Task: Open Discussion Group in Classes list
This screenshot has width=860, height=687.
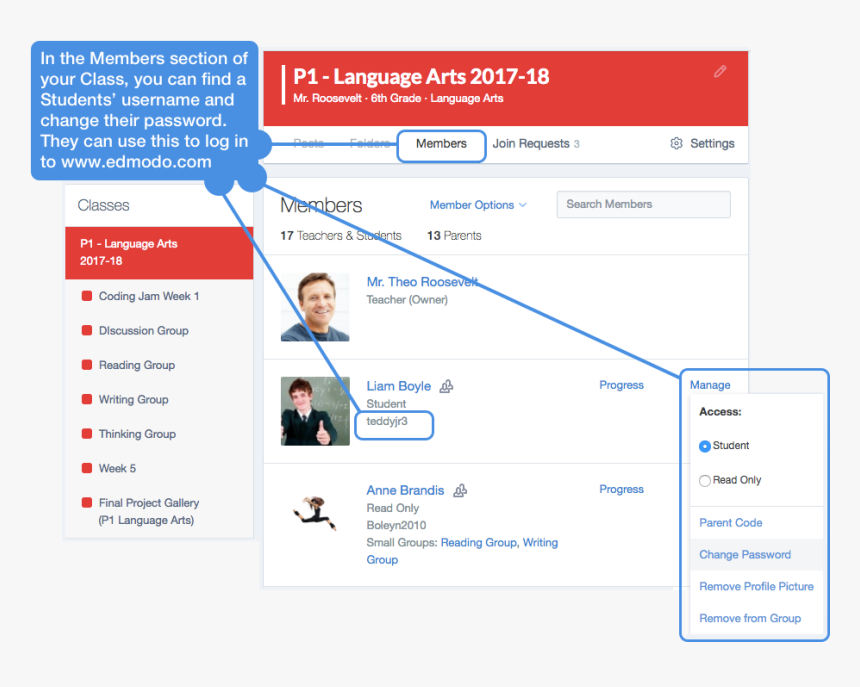Action: tap(143, 331)
